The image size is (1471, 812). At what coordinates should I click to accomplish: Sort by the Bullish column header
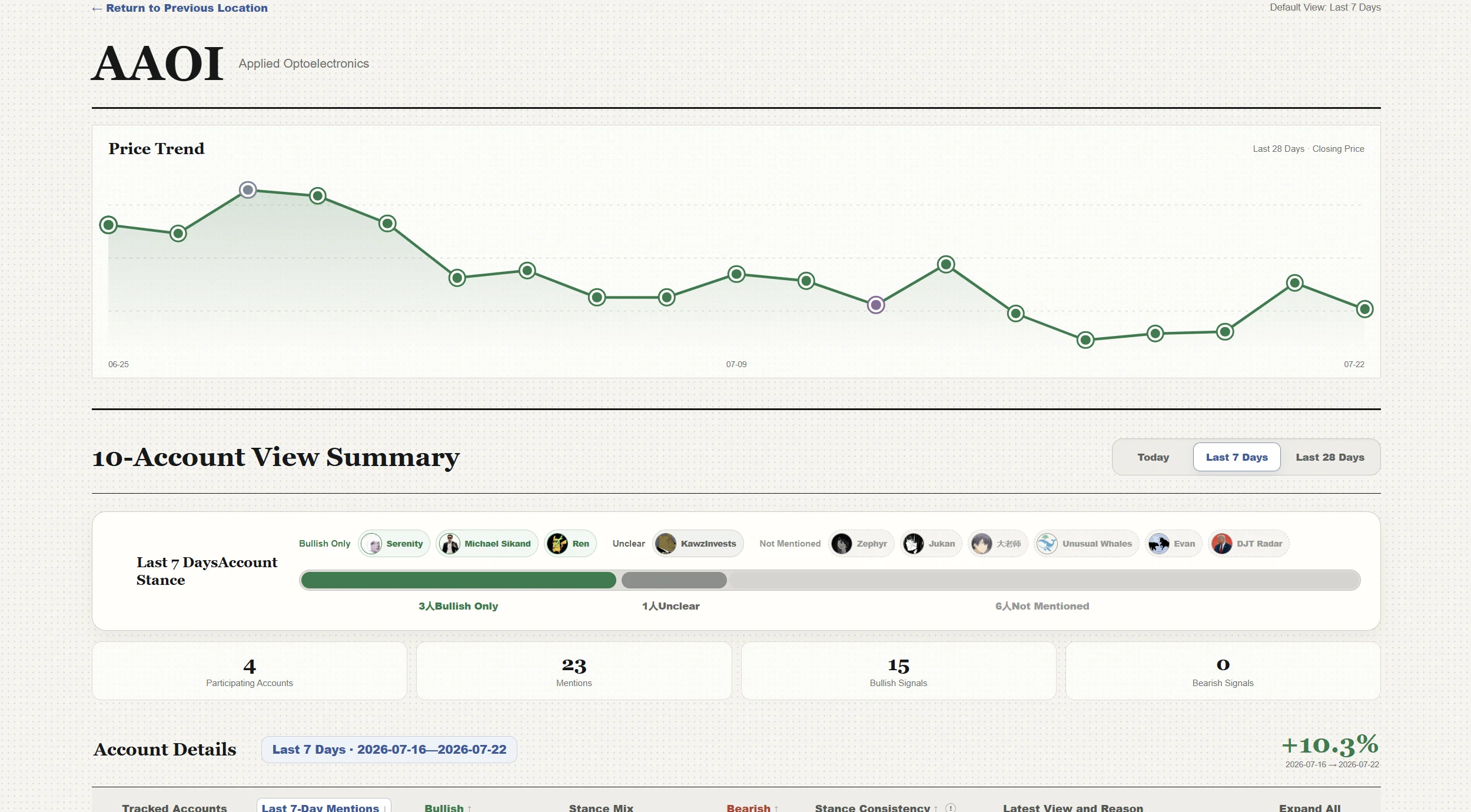448,808
